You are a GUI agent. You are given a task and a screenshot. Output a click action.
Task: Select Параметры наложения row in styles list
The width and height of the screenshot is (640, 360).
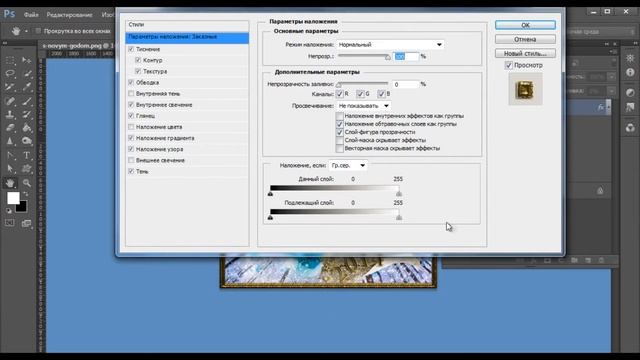187,37
